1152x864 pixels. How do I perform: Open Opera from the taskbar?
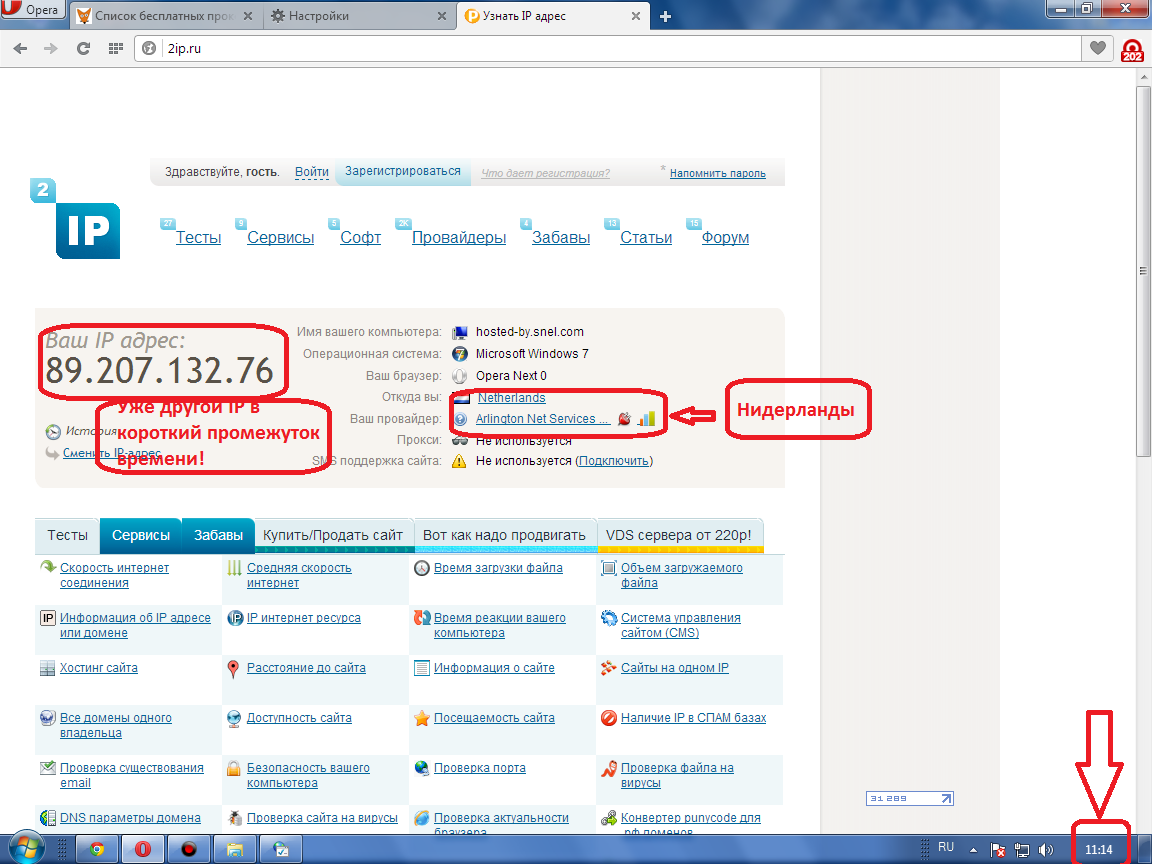(x=143, y=850)
